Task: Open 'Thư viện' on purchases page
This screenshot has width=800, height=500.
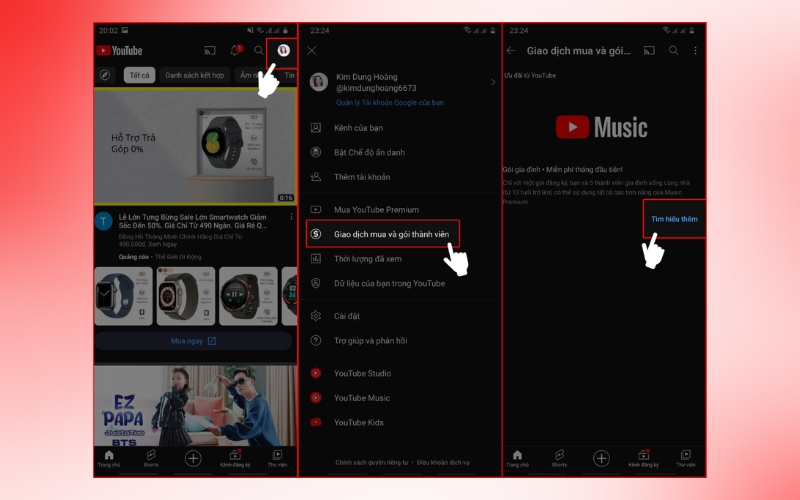Action: pyautogui.click(x=686, y=459)
